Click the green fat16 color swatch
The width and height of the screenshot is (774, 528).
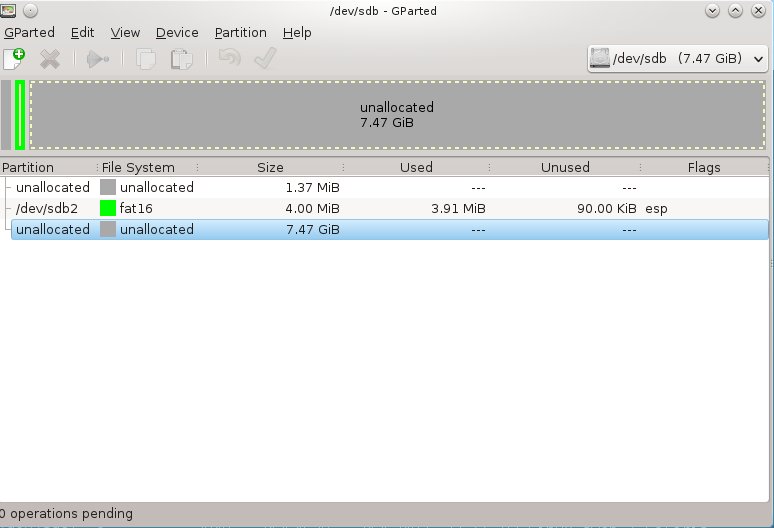(x=108, y=208)
